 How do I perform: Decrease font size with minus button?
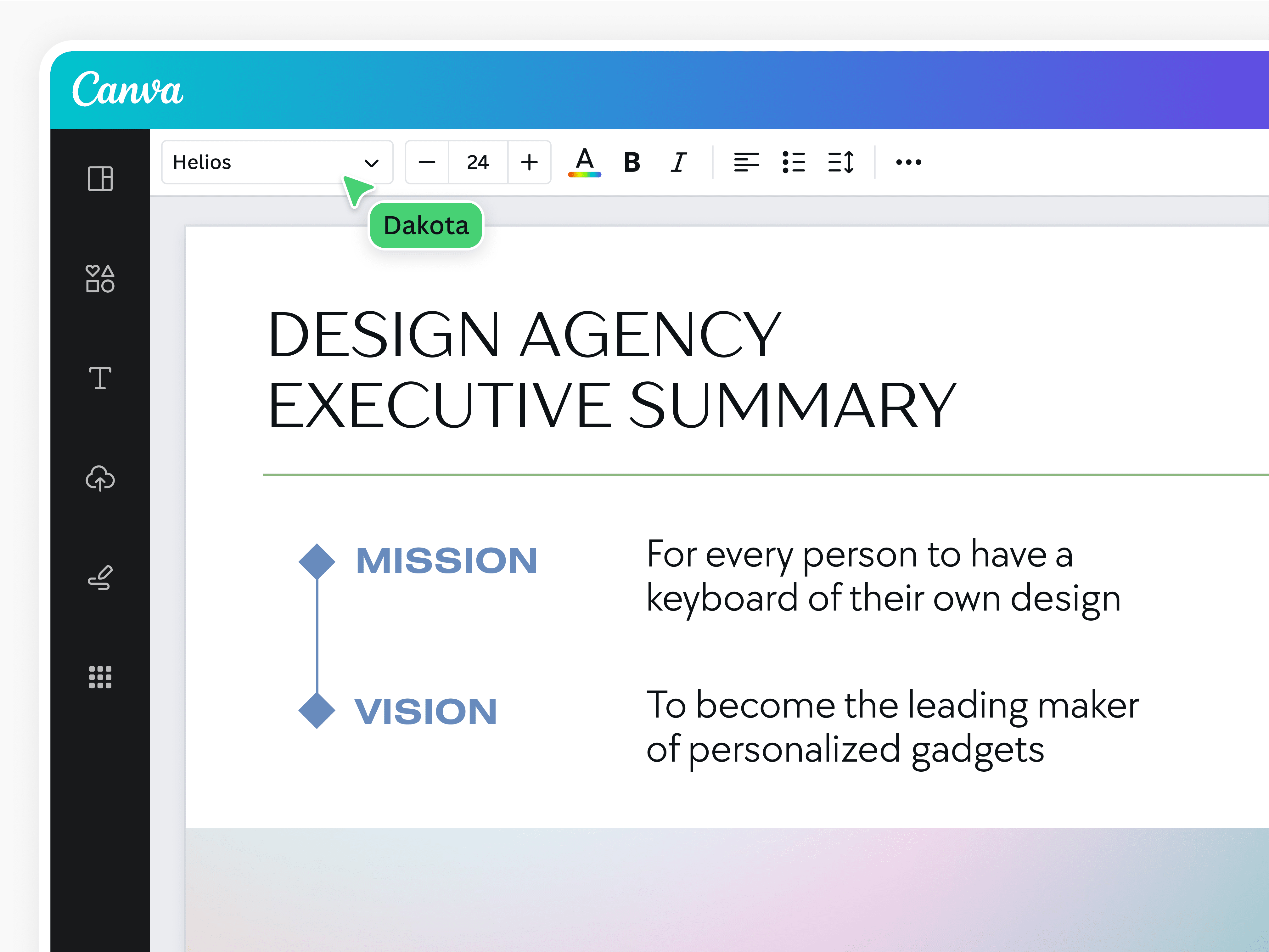427,162
